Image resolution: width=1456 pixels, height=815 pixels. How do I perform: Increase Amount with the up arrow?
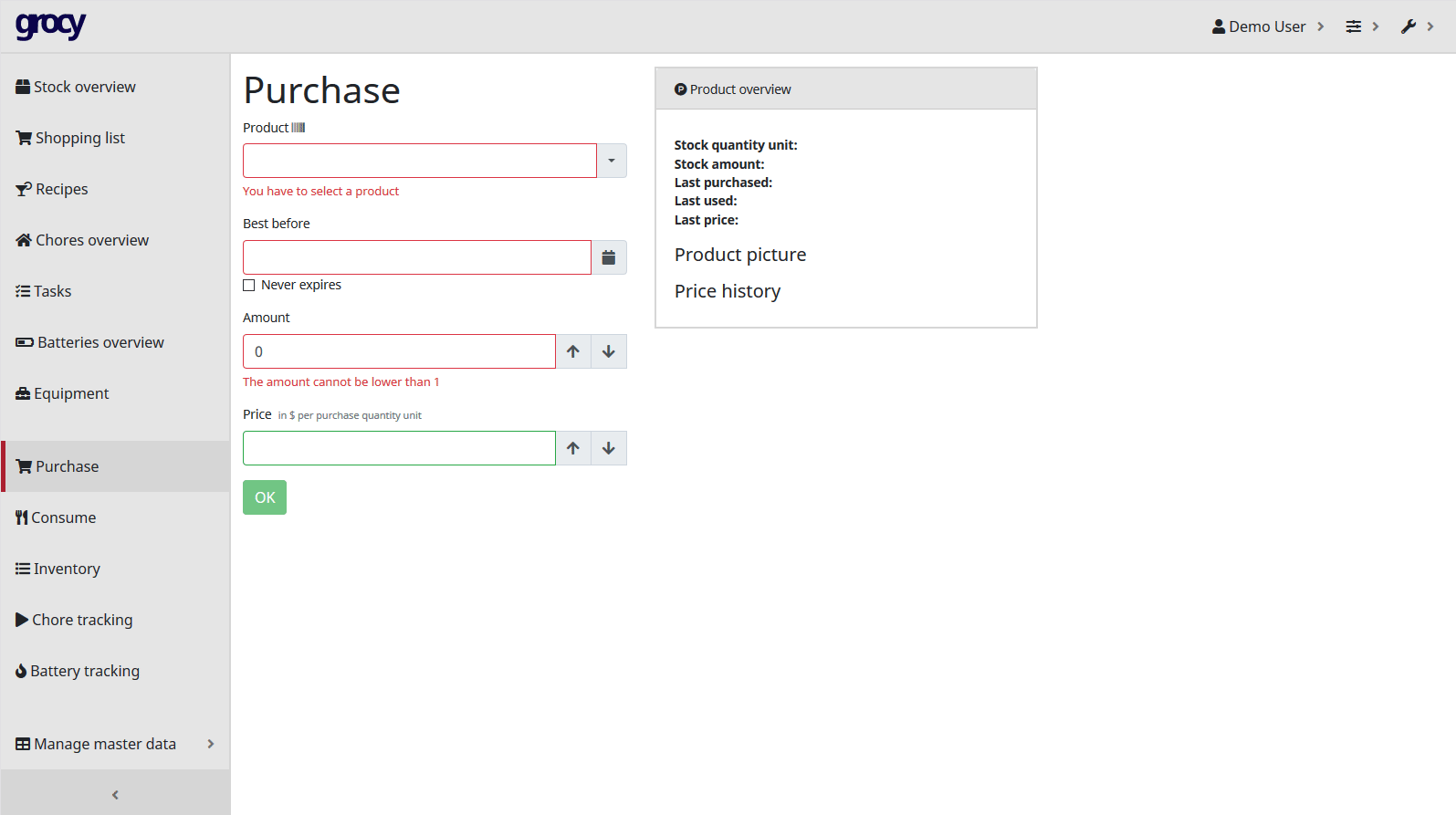pos(573,351)
